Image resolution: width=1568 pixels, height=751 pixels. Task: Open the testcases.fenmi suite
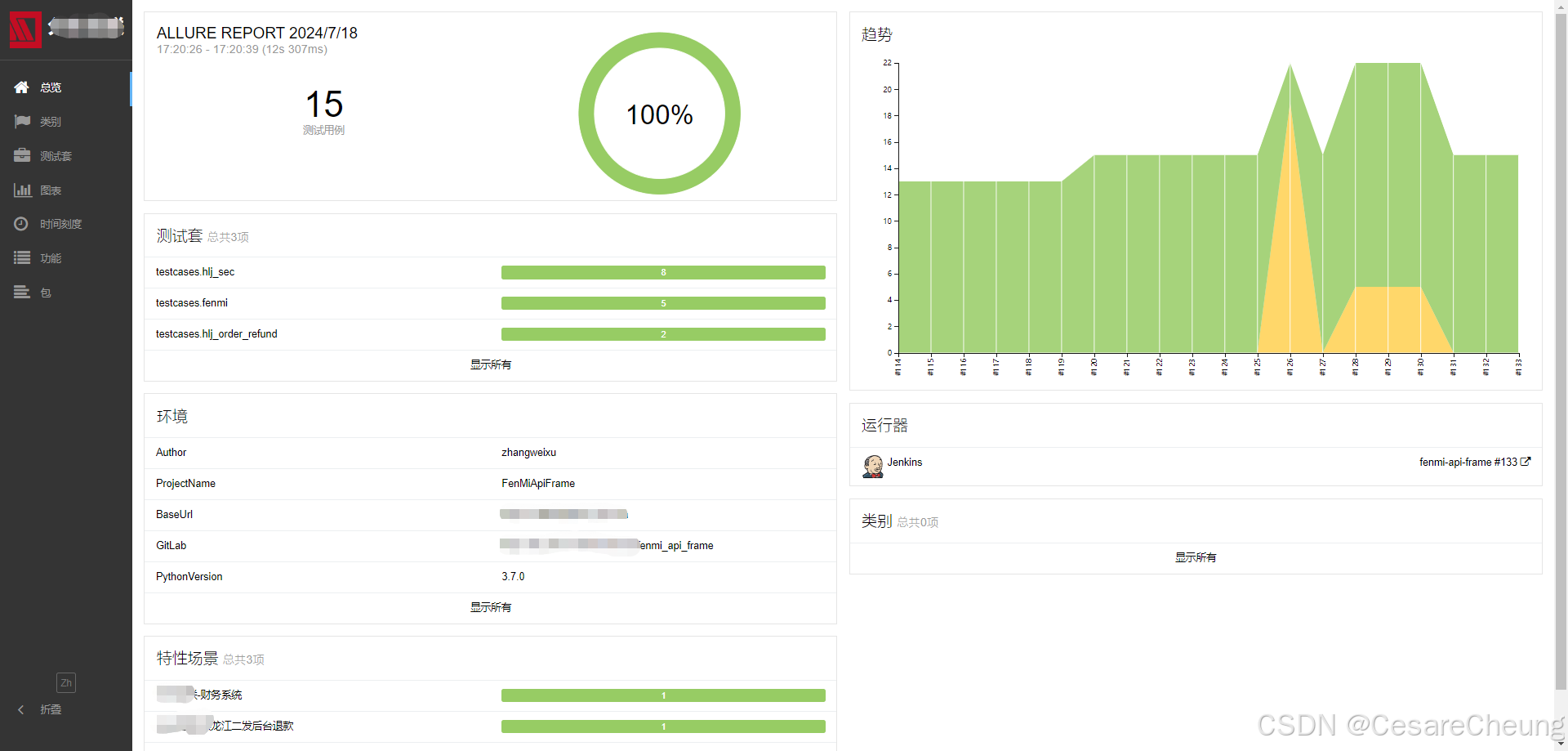(x=192, y=303)
